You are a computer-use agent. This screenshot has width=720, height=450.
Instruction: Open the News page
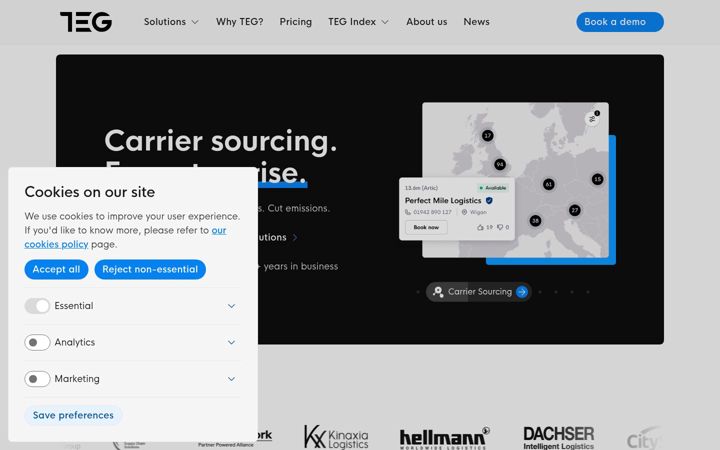476,22
